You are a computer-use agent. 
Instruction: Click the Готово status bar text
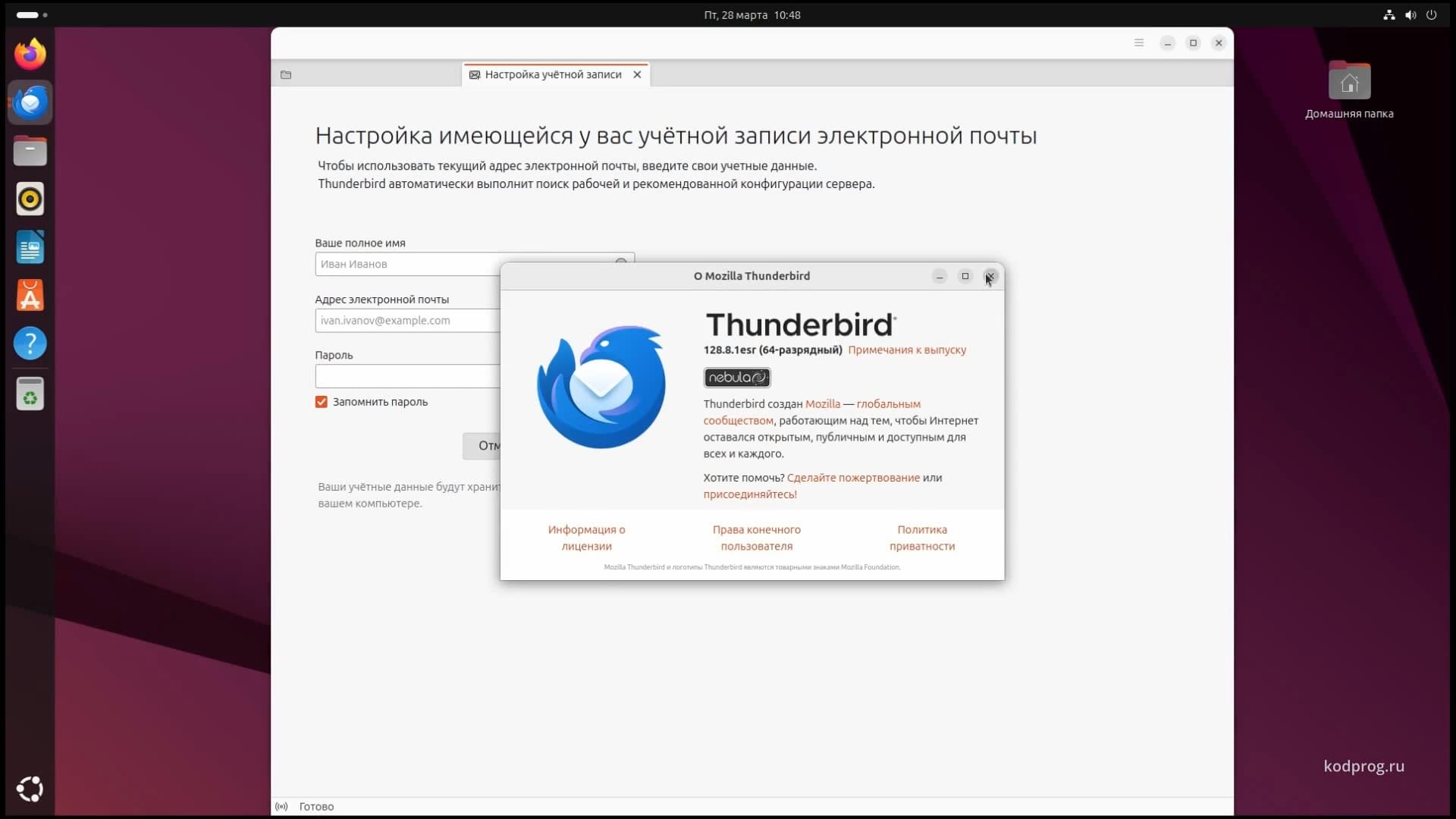(316, 807)
